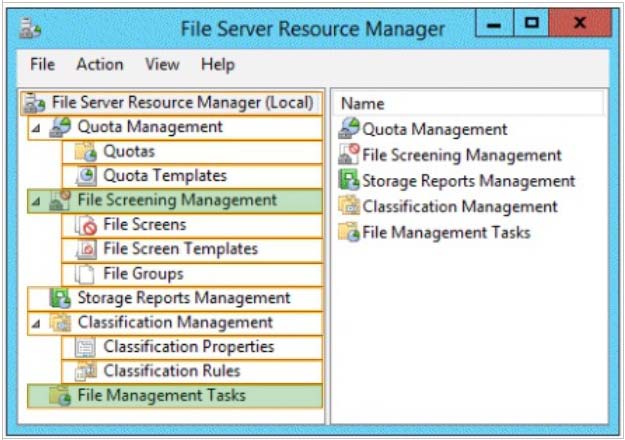Click Classification Management icon in tree
Image resolution: width=625 pixels, height=440 pixels.
[x=60, y=322]
